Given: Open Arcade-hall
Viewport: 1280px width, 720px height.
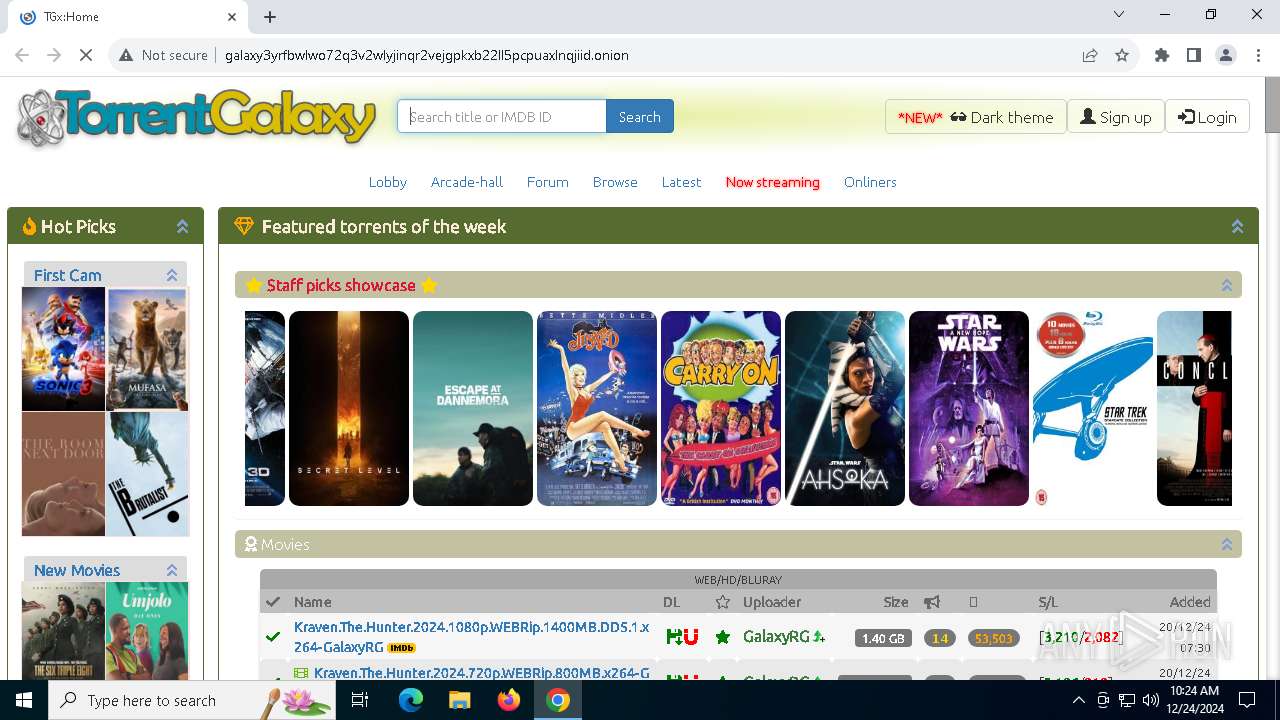Looking at the screenshot, I should coord(467,182).
